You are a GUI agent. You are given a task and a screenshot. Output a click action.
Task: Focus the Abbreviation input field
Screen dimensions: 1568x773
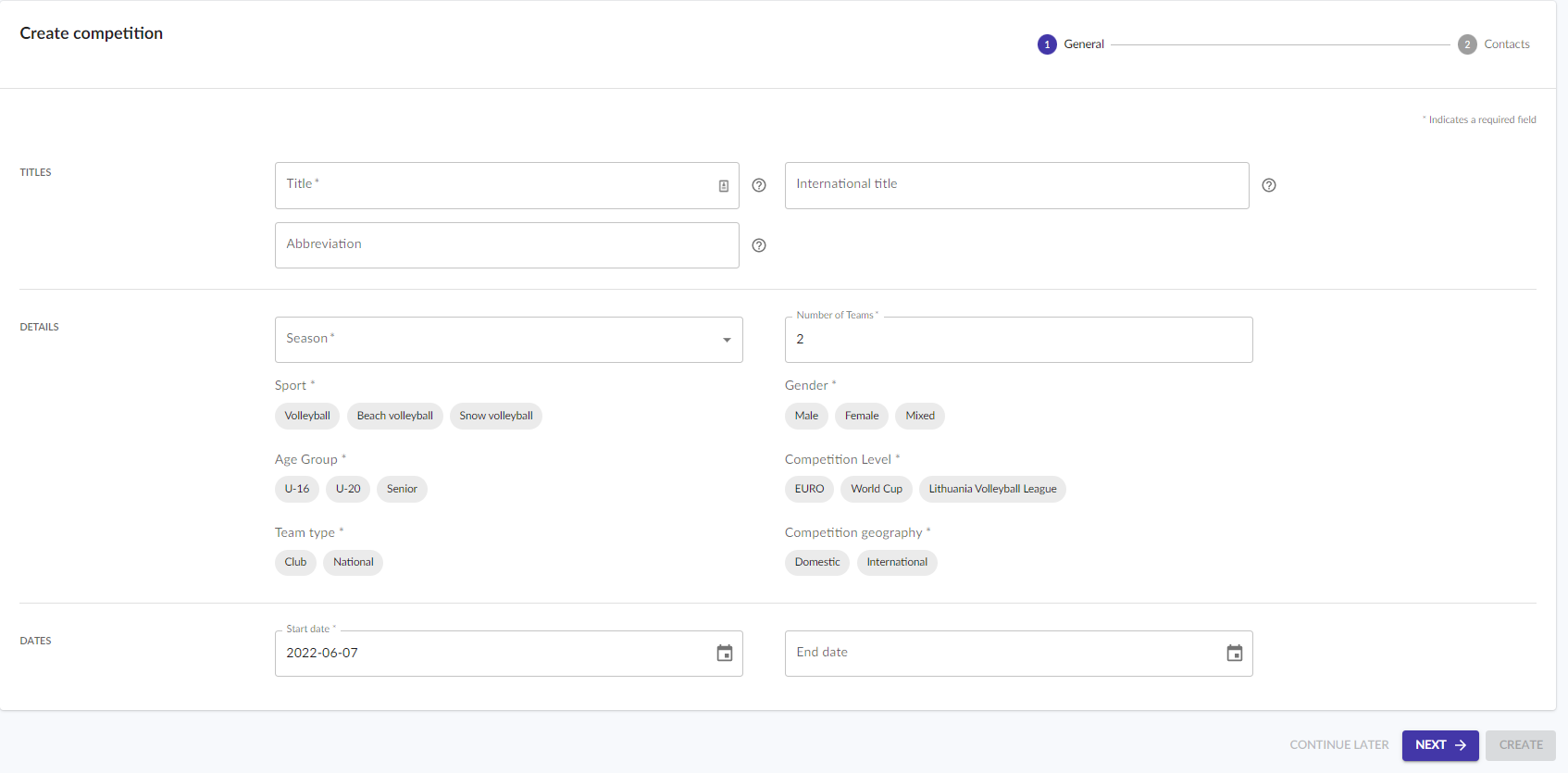click(507, 245)
